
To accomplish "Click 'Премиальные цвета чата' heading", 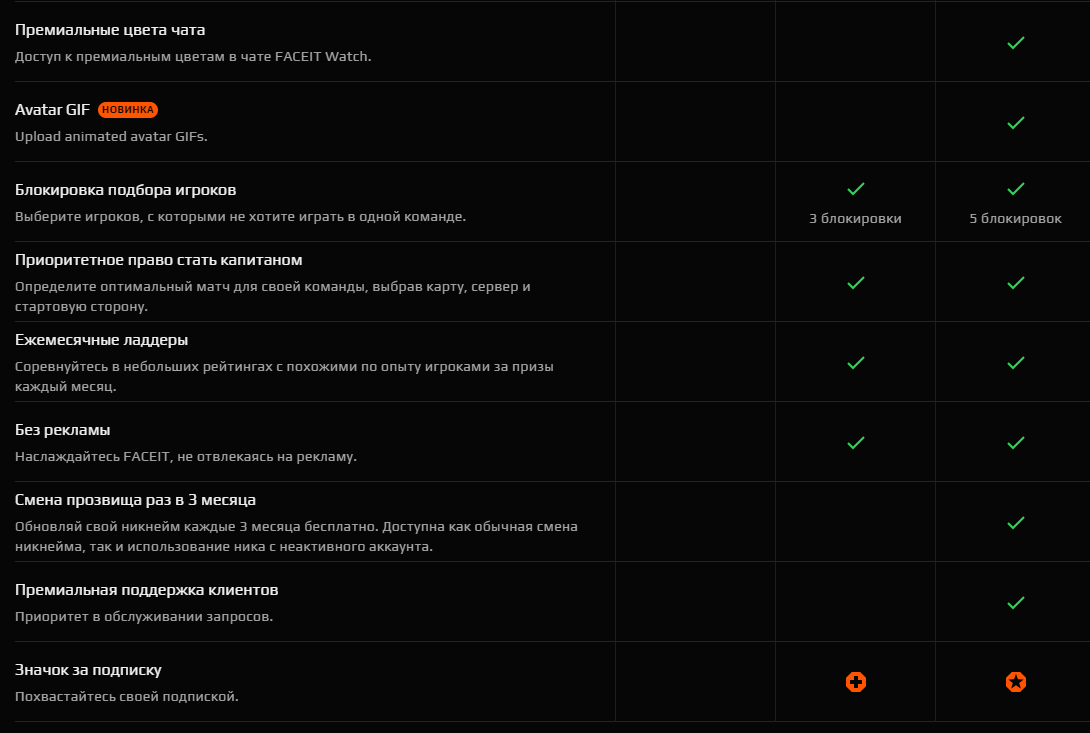I will pos(110,30).
